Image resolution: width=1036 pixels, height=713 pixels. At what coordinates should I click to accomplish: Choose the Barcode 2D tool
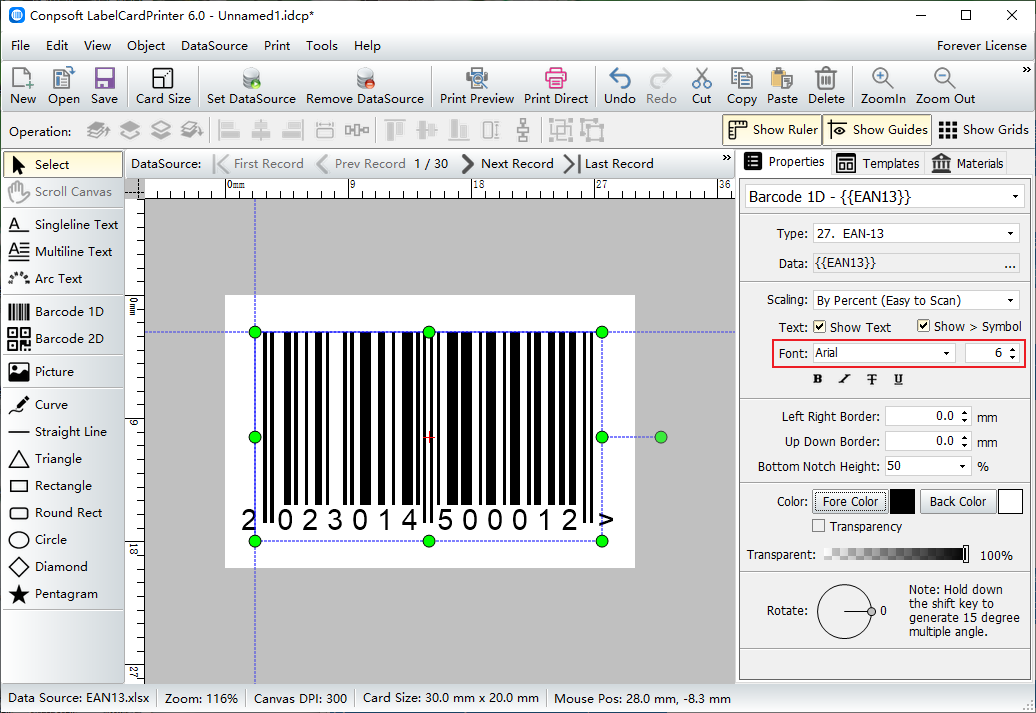click(63, 338)
